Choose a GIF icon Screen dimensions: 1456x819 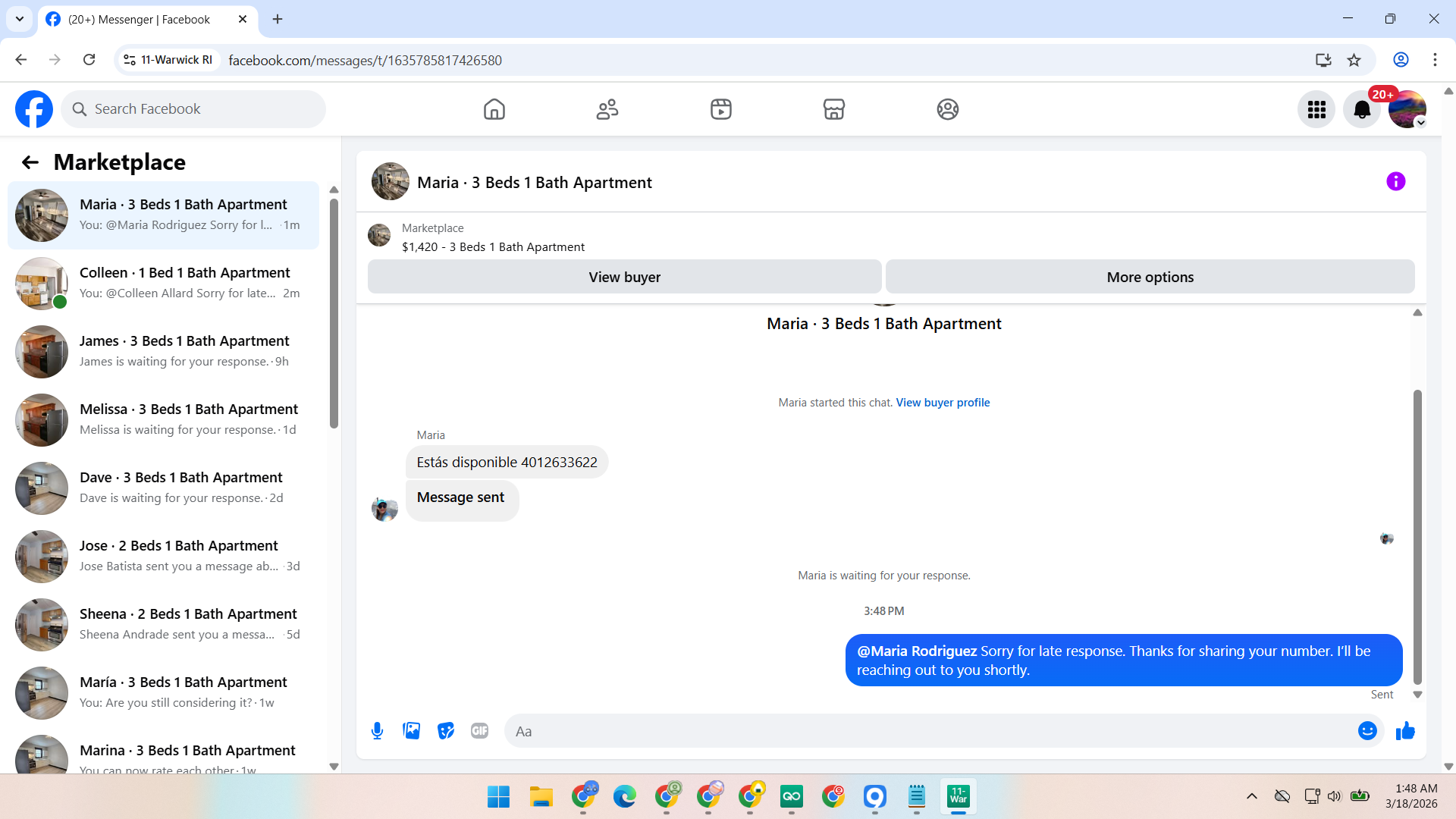[x=480, y=731]
